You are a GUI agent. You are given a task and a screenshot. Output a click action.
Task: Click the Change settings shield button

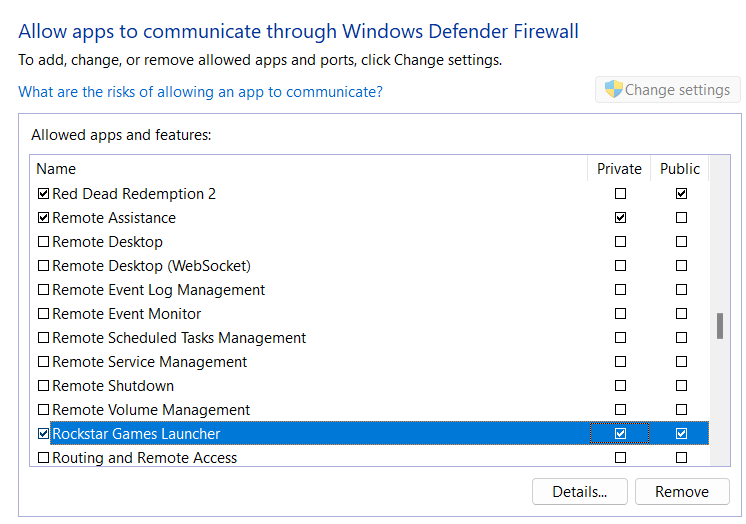tap(666, 90)
